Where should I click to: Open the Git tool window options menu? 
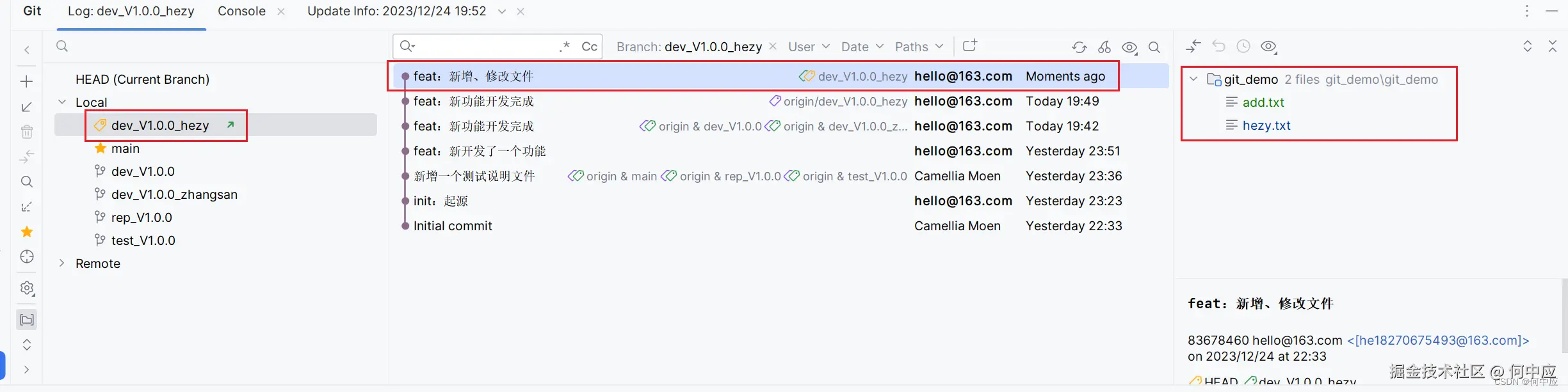pyautogui.click(x=1527, y=11)
